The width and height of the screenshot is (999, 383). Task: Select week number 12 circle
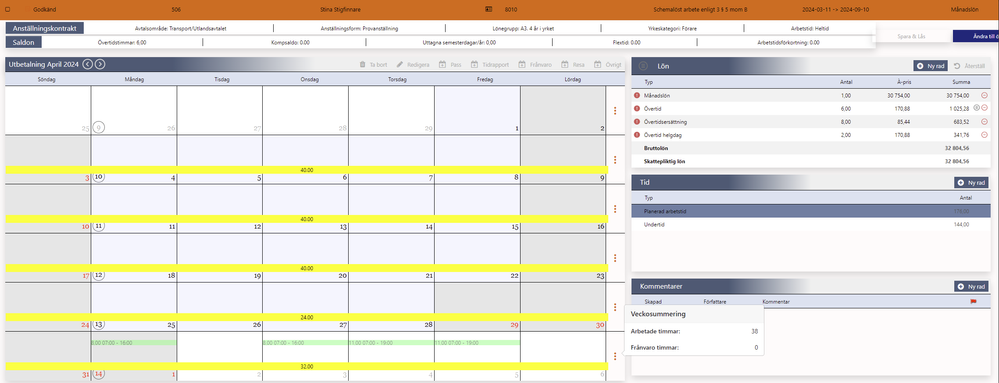click(x=98, y=275)
